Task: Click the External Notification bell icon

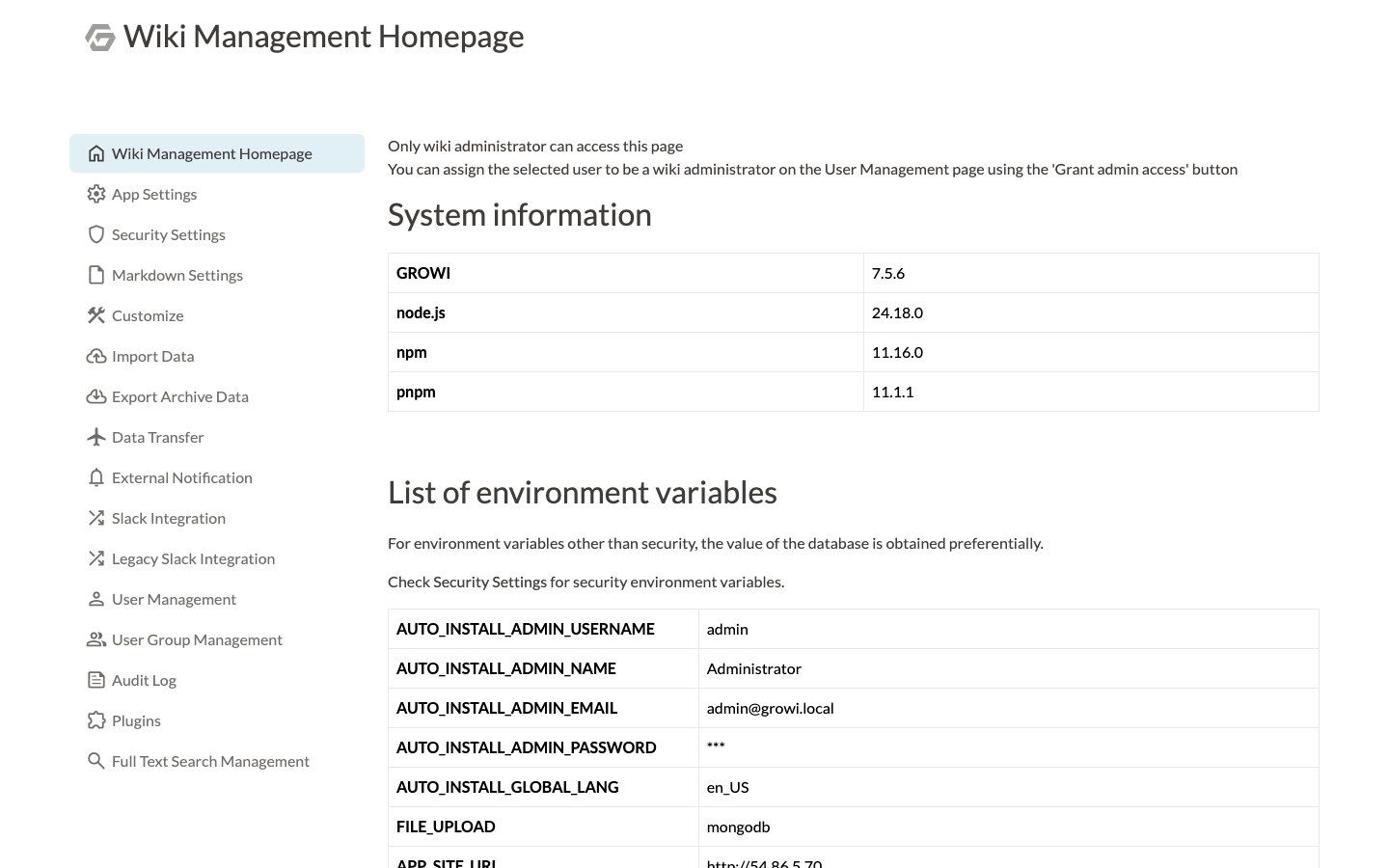Action: [x=96, y=477]
